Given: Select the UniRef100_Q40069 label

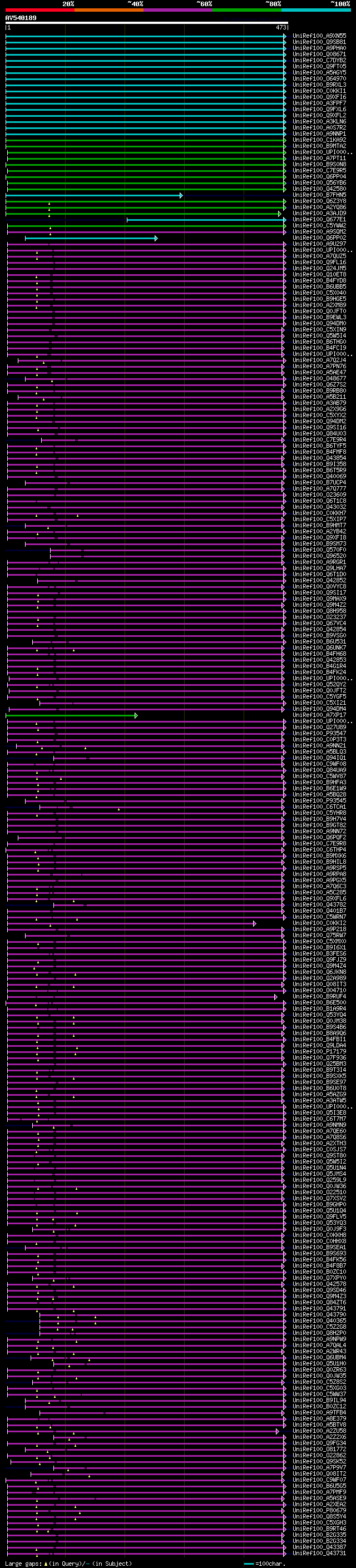Looking at the screenshot, I should click(319, 476).
